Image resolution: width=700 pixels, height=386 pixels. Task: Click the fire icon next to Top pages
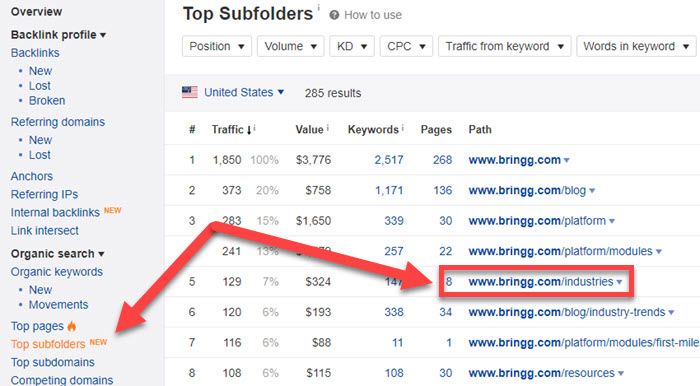coord(72,326)
